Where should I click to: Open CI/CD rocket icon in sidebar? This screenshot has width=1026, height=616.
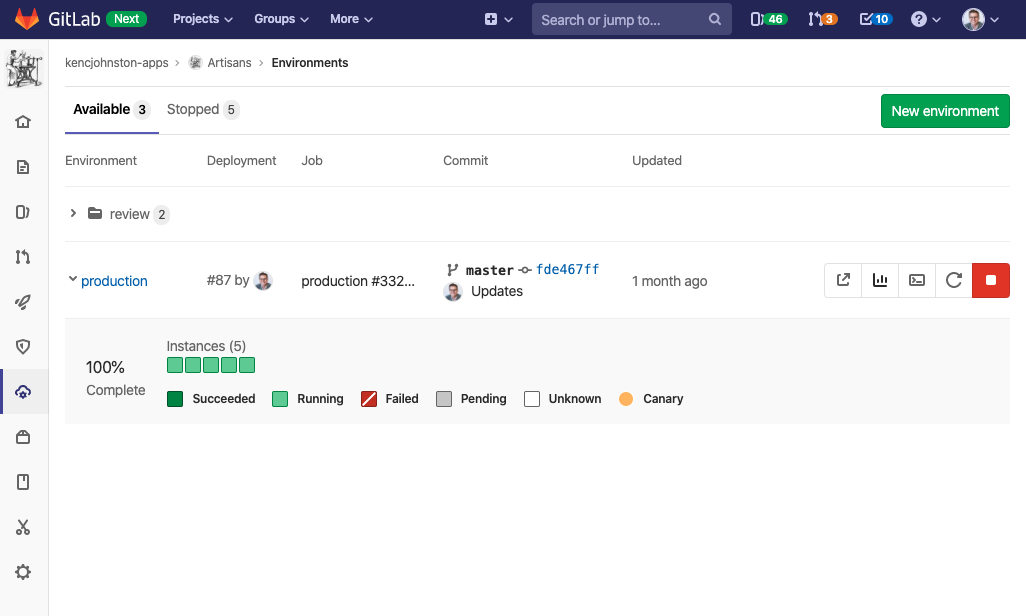23,302
